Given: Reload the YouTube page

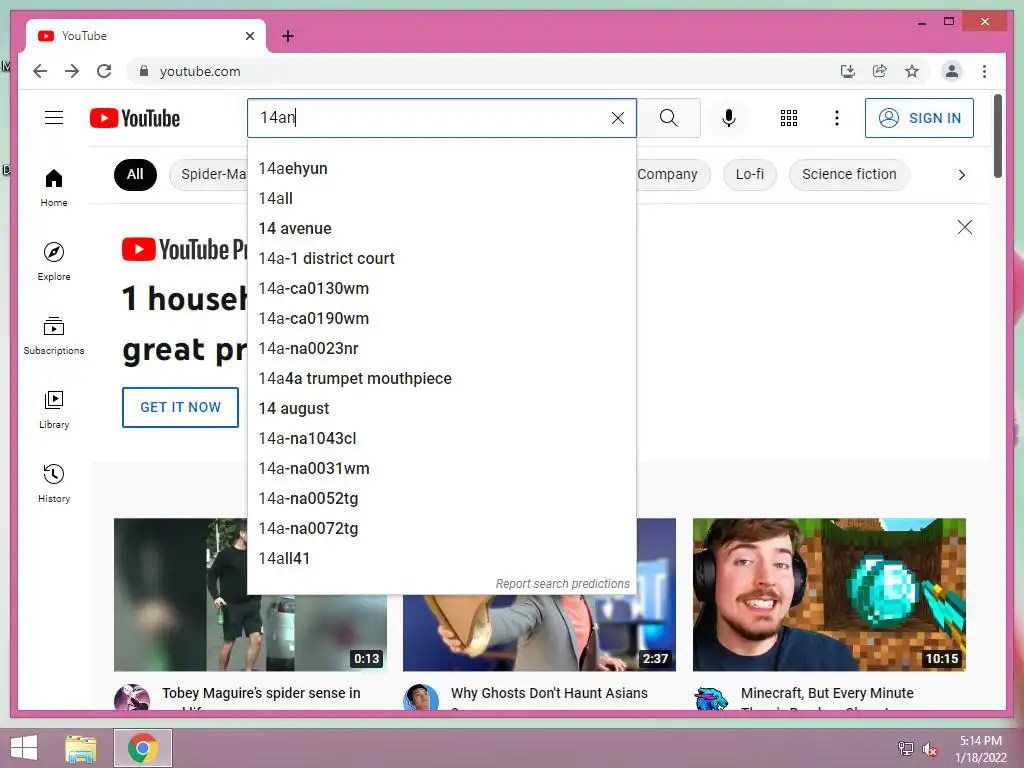Looking at the screenshot, I should point(104,71).
